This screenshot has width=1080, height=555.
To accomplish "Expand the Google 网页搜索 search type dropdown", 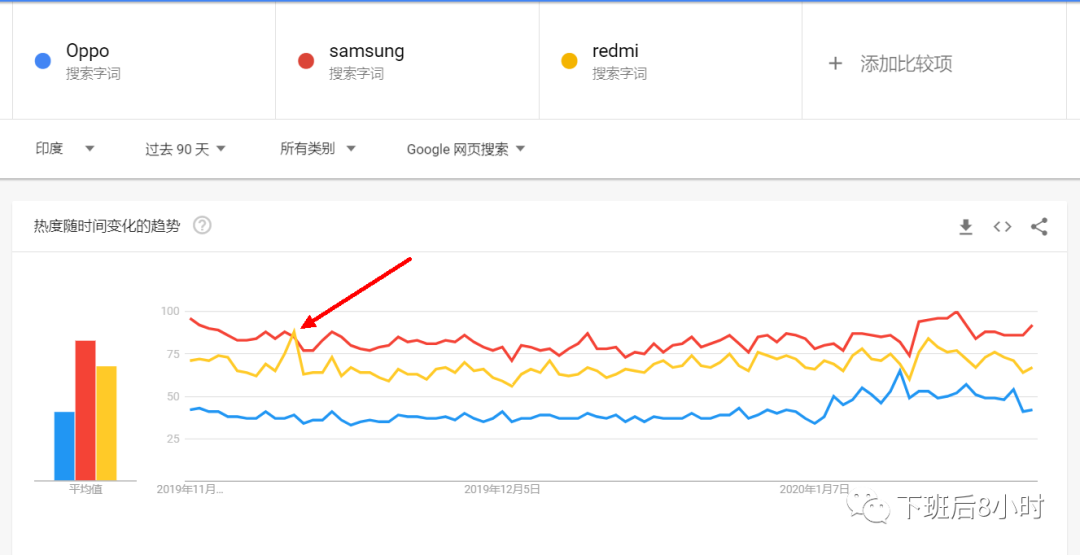I will point(466,149).
